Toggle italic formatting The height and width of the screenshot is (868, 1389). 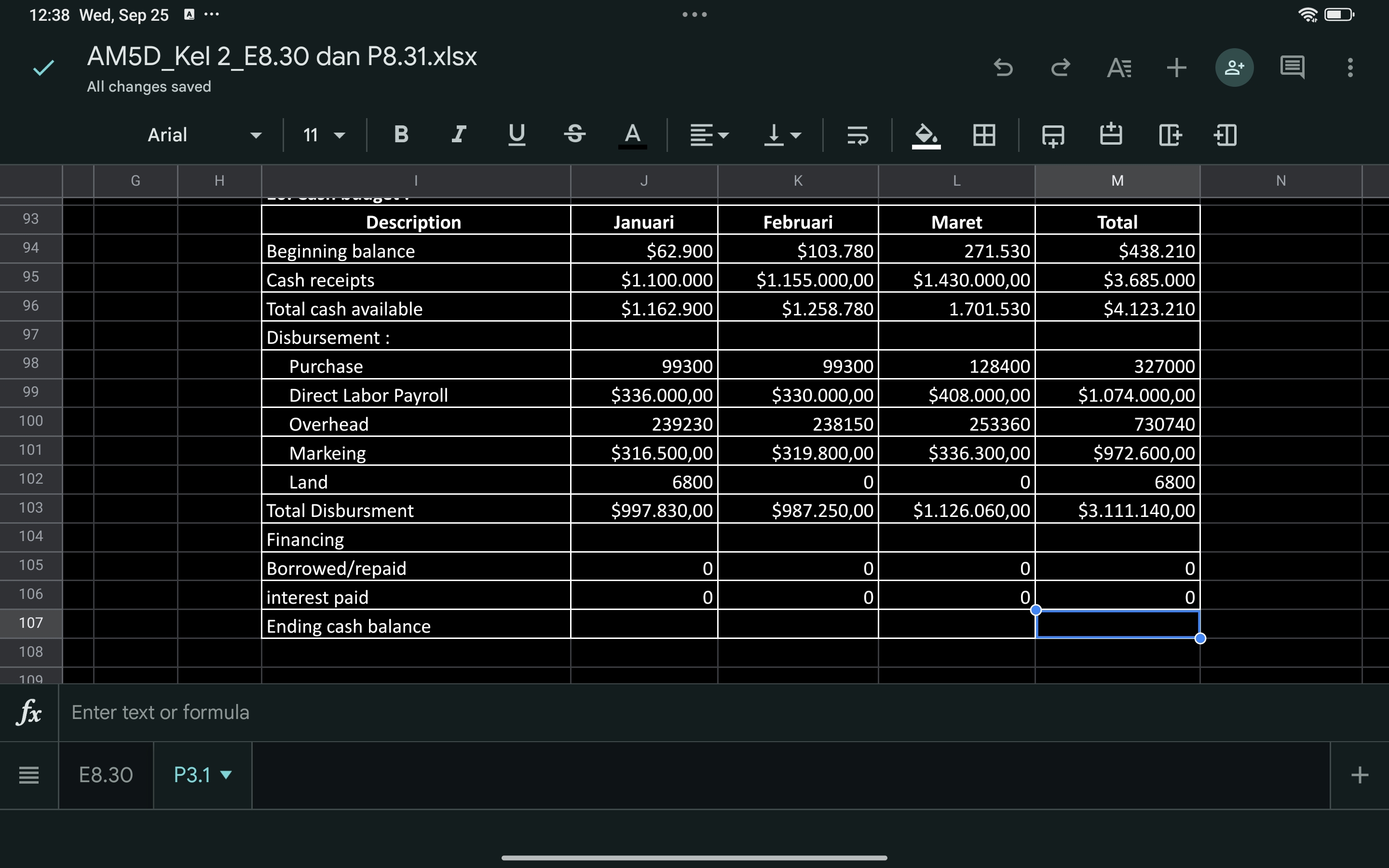(459, 135)
